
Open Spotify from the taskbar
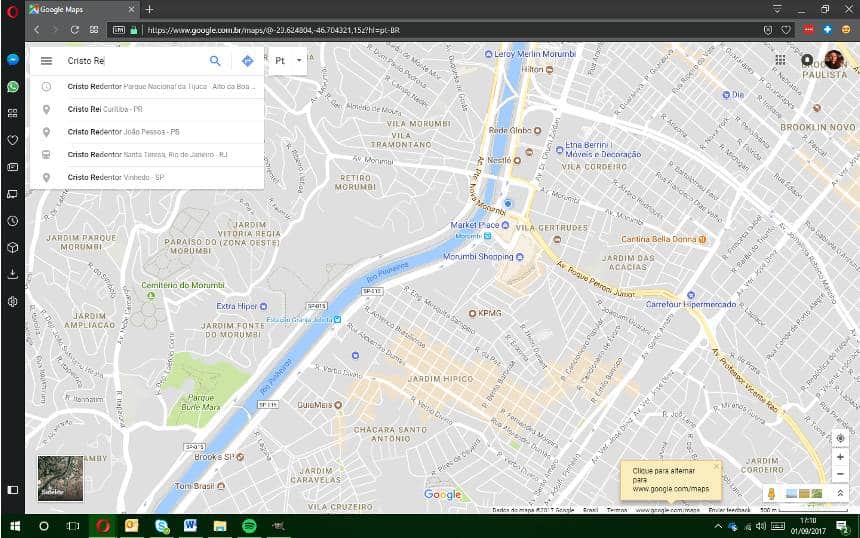[249, 526]
